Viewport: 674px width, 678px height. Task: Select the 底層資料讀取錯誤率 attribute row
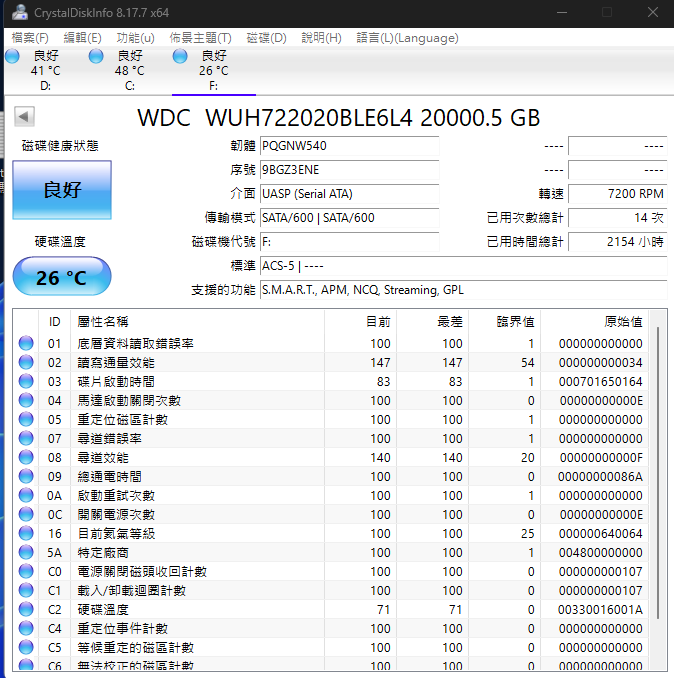(x=331, y=343)
